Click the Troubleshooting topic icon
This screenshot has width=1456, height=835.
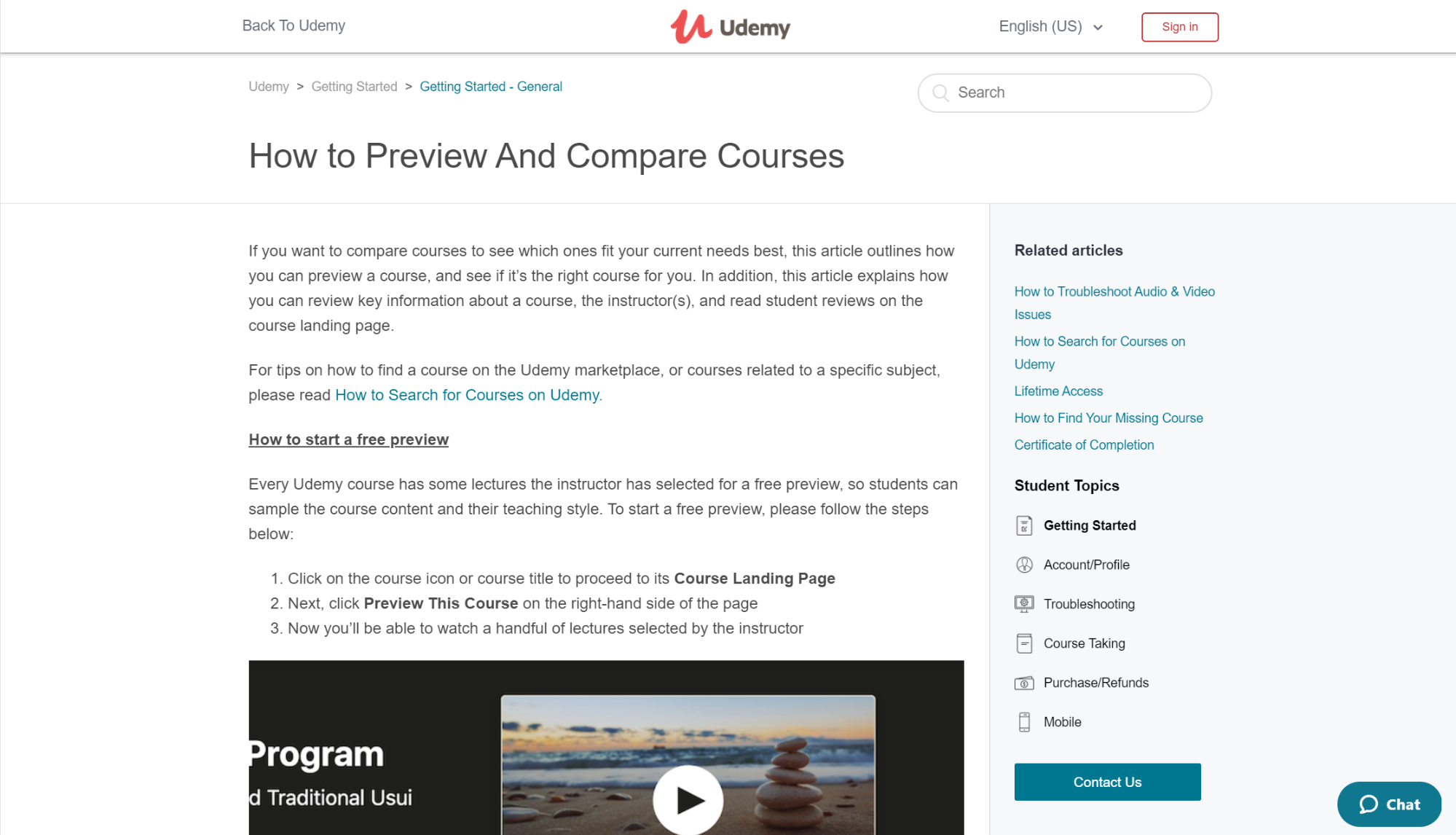(x=1024, y=604)
